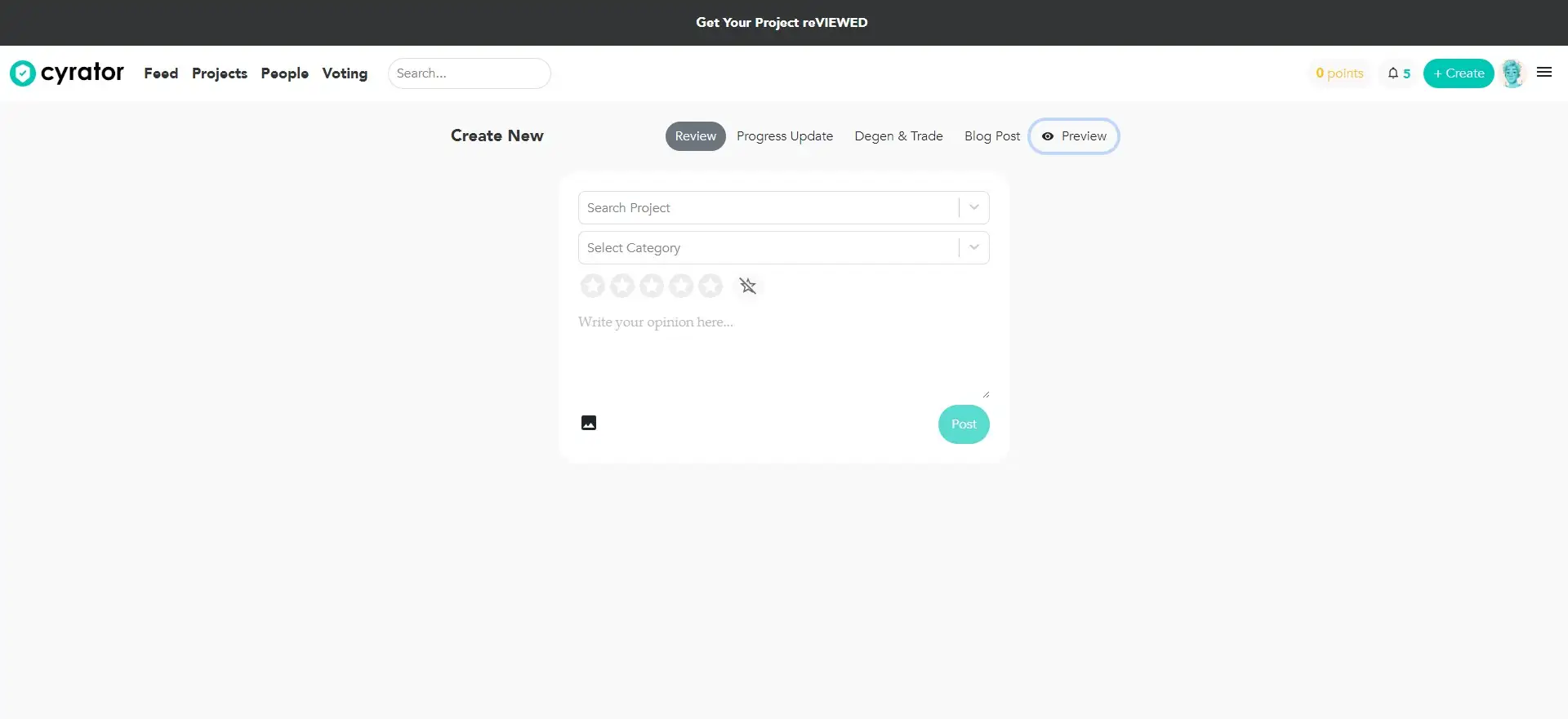Screen dimensions: 1568x719
Task: Click the + Create button
Action: [x=1458, y=73]
